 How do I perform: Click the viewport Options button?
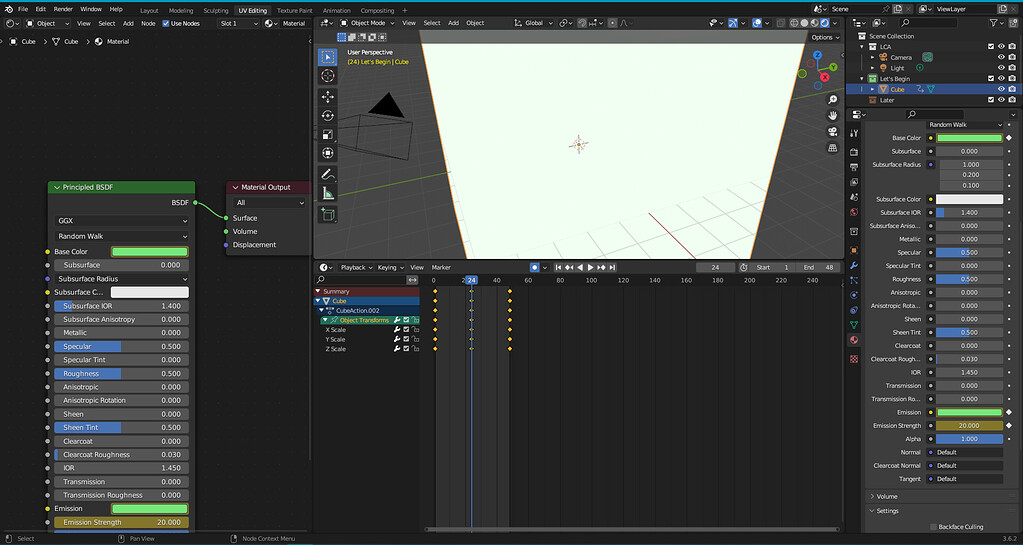click(x=823, y=37)
